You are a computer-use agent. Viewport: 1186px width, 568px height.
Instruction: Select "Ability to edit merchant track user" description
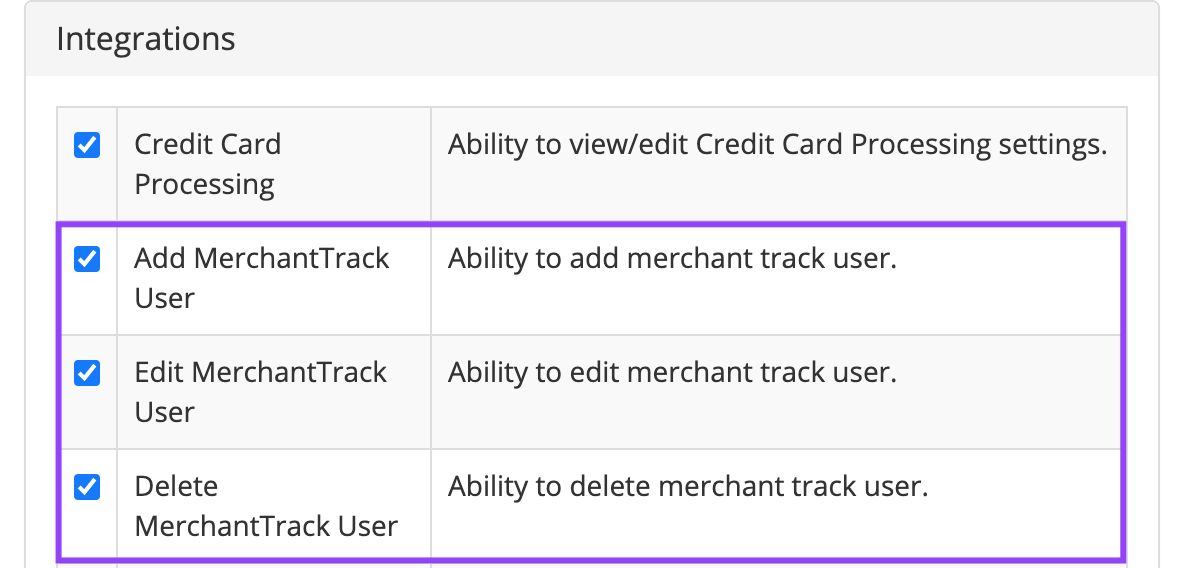coord(672,373)
